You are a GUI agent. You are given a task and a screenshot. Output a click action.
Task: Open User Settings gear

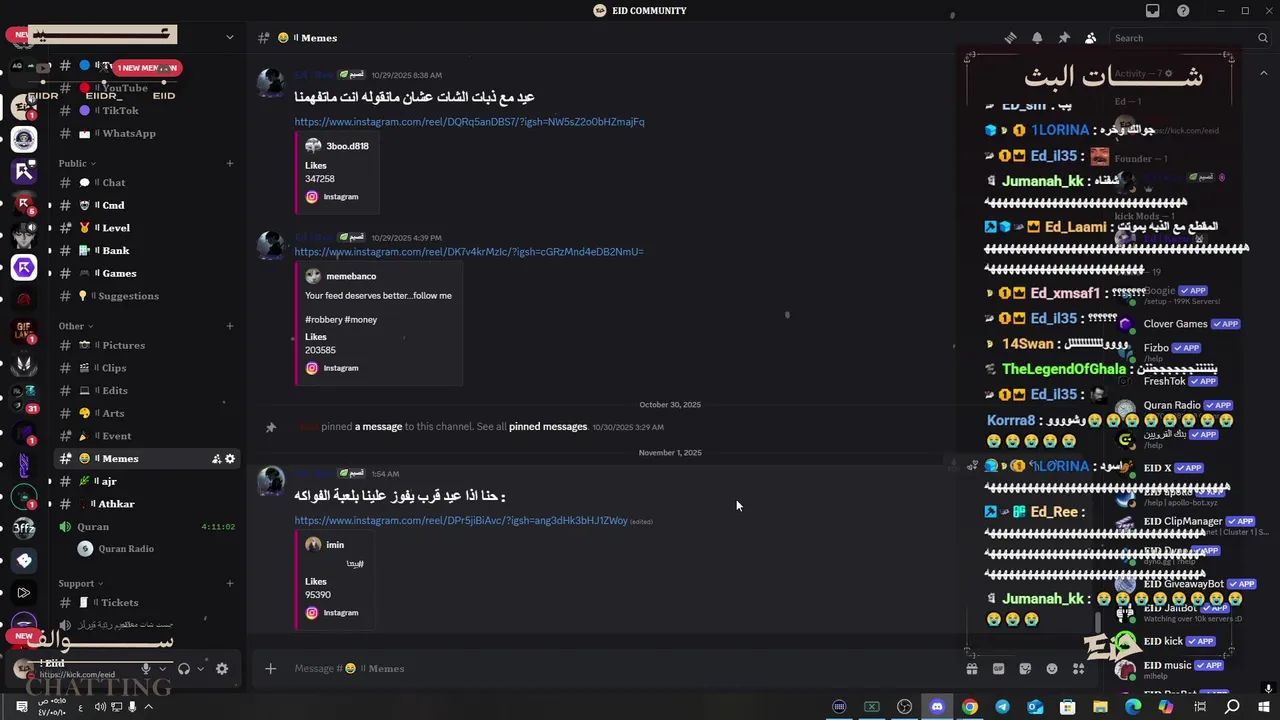[222, 669]
